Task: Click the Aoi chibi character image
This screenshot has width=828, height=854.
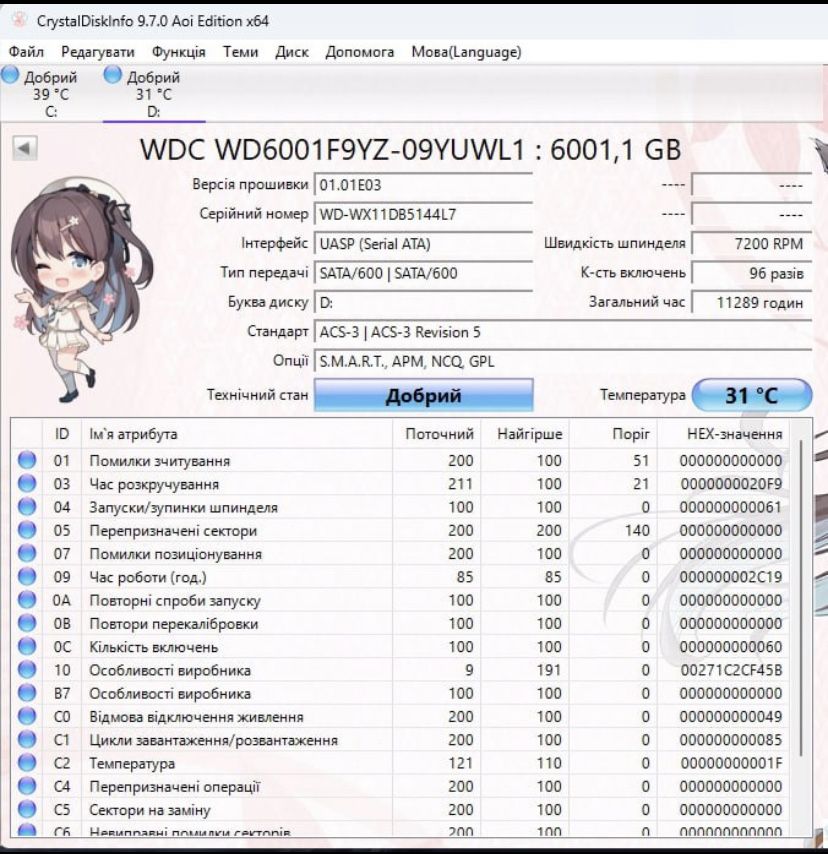Action: coord(82,289)
